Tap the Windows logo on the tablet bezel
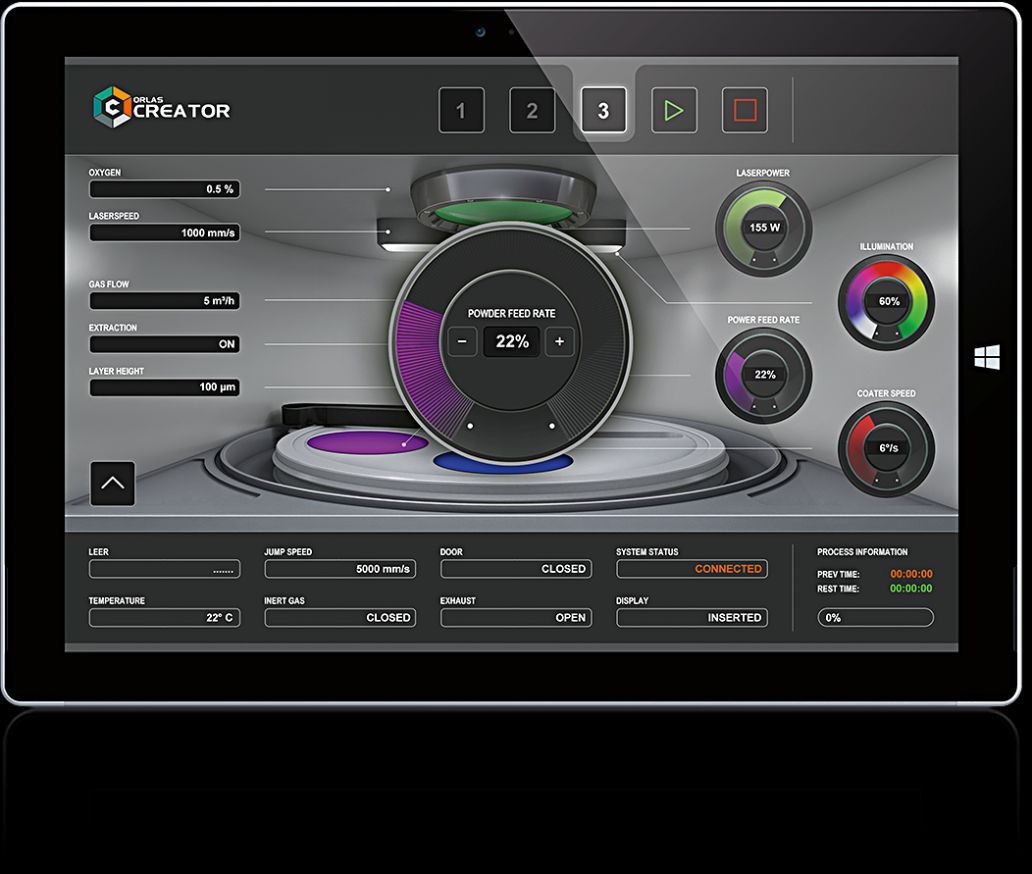 point(987,357)
